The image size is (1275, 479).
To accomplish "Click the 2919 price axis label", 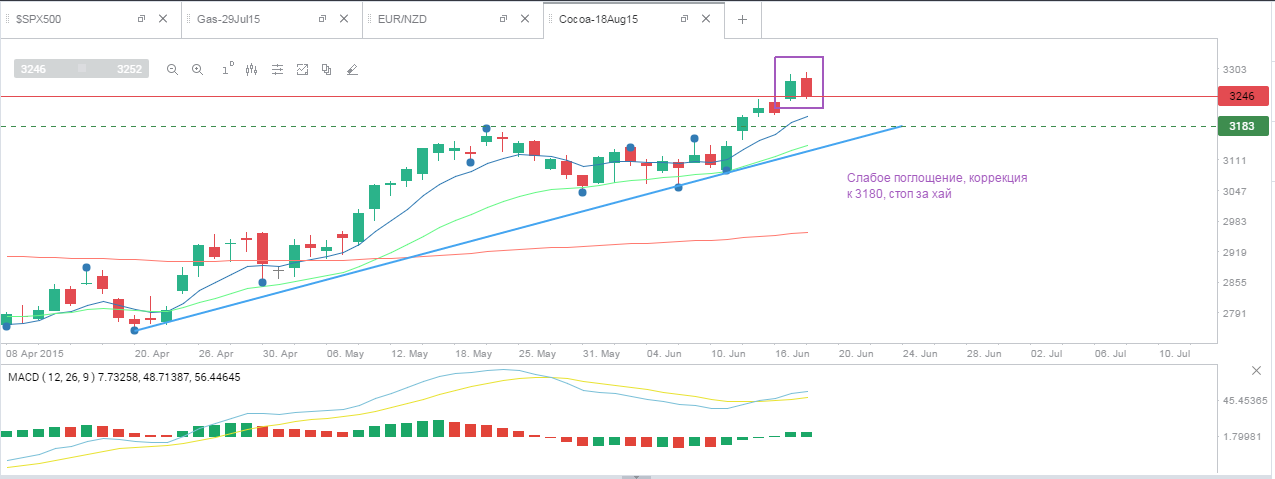I will tap(1233, 252).
